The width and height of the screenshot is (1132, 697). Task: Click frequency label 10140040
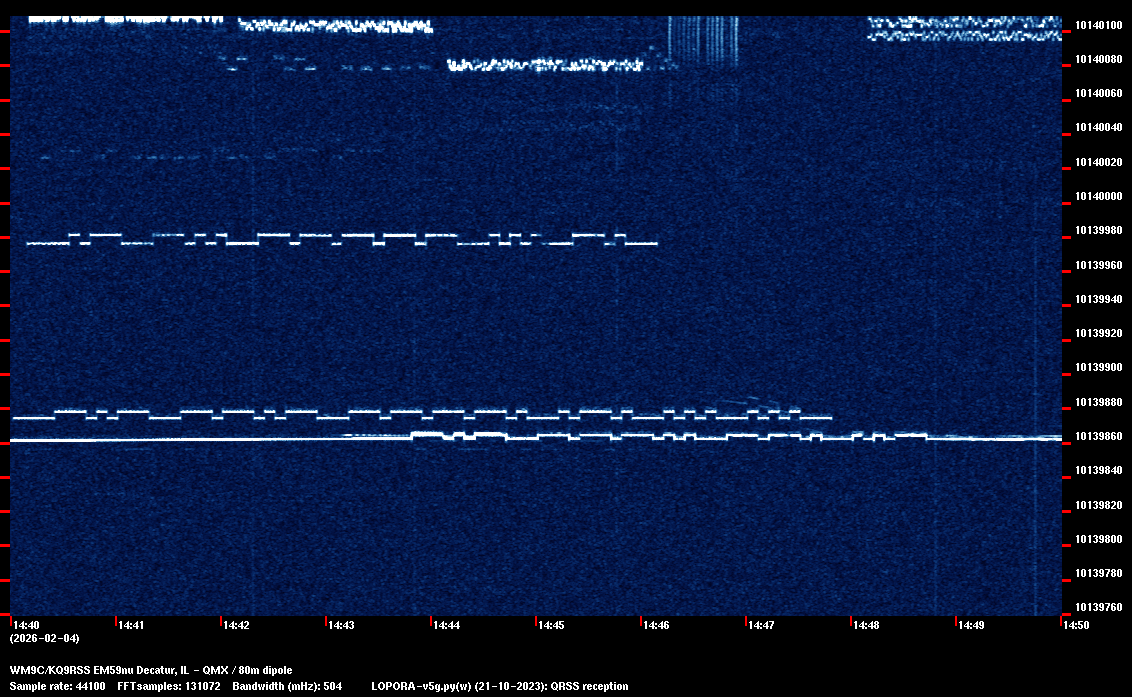point(1099,127)
